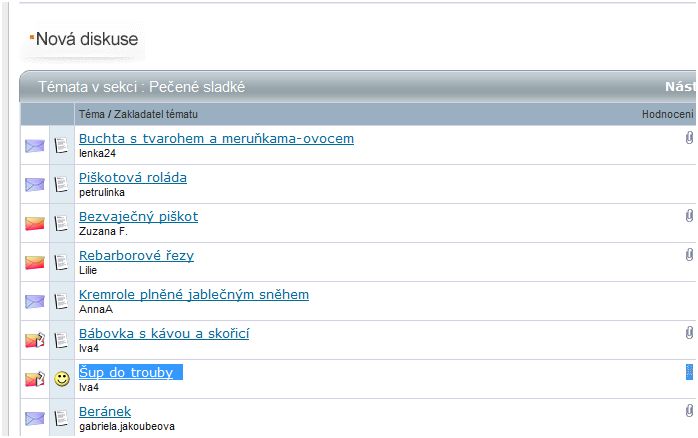Start a Nová diskuse
This screenshot has width=698, height=438.
(x=87, y=39)
